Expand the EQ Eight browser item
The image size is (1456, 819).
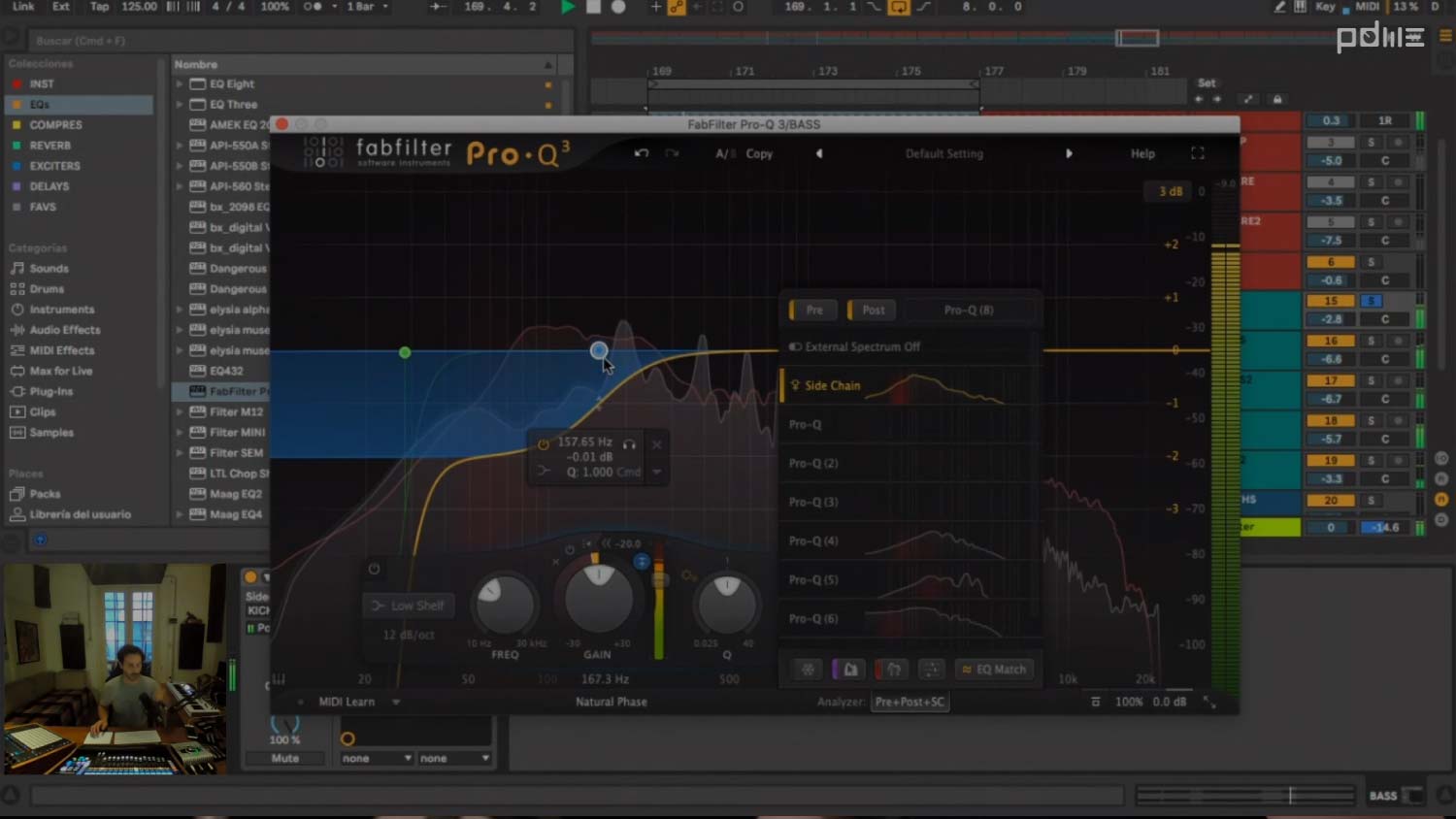pos(180,84)
